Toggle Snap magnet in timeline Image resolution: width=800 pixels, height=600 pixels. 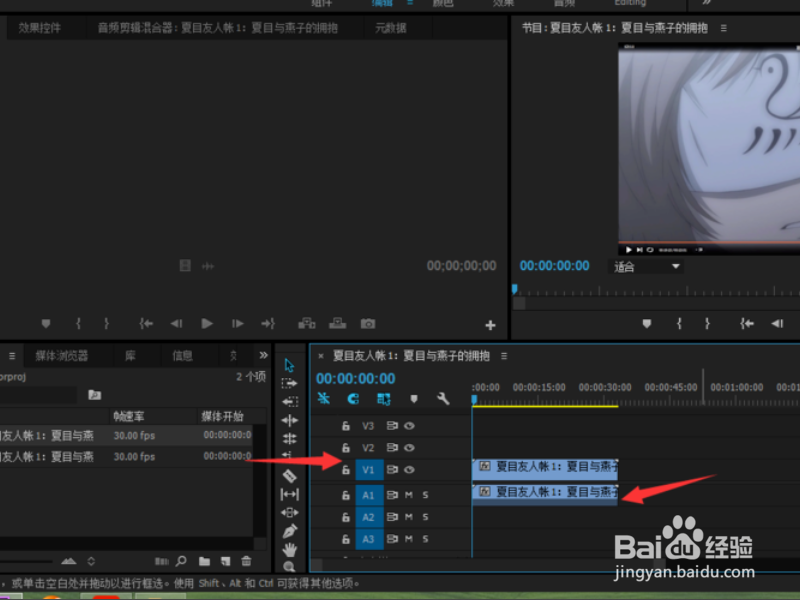click(353, 398)
